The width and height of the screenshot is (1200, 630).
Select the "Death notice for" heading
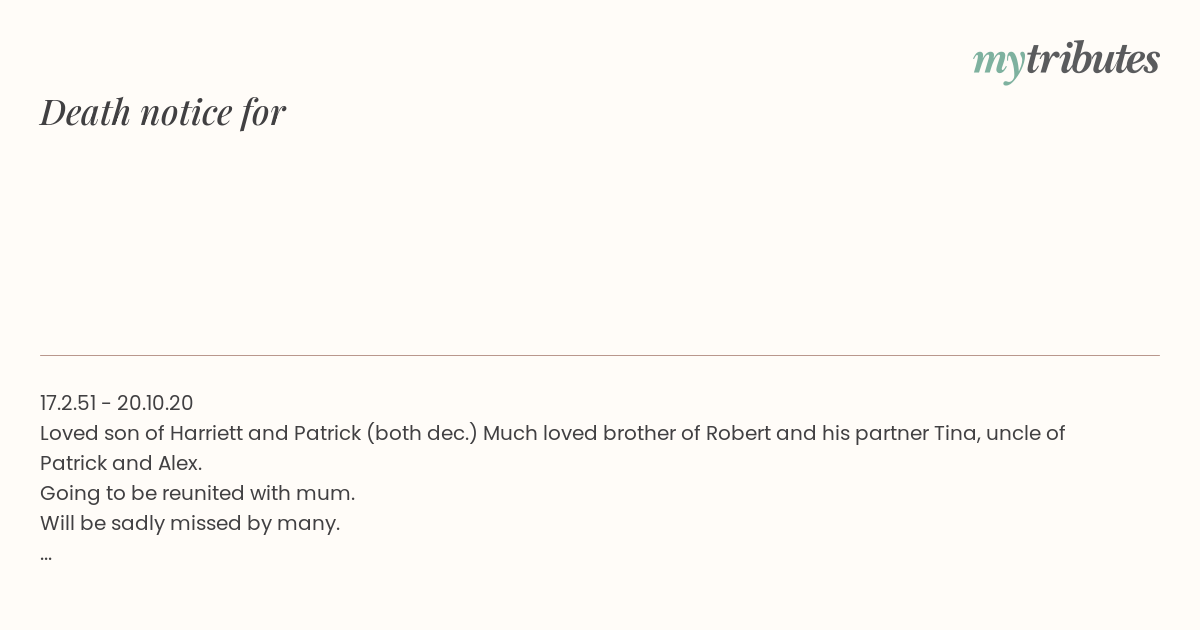[163, 113]
